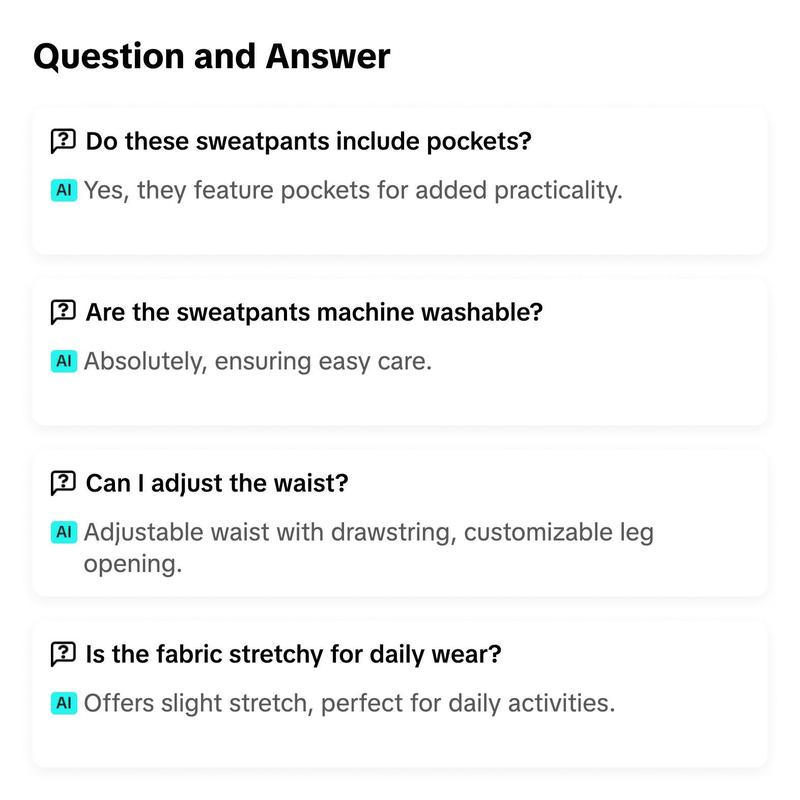
Task: Click the 'Question and Answer' heading
Action: tap(212, 56)
